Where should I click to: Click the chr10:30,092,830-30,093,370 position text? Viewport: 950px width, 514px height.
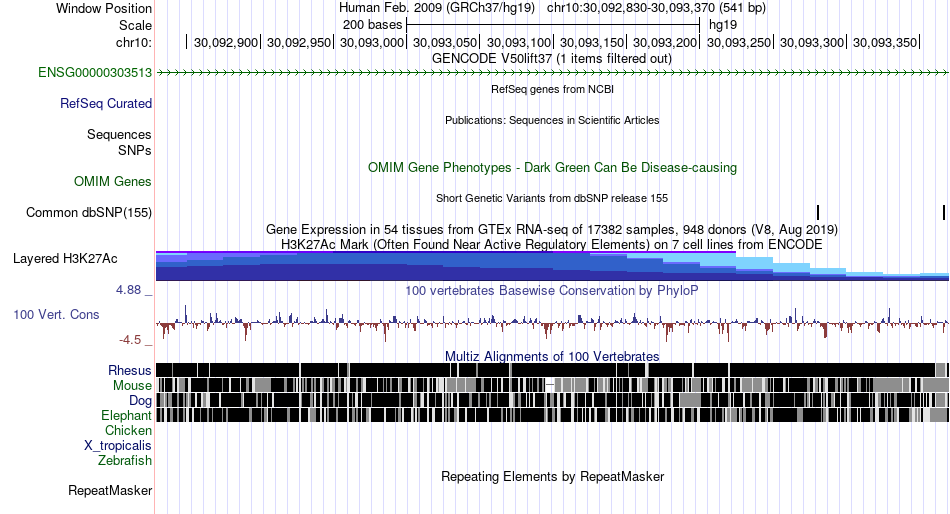tap(656, 8)
